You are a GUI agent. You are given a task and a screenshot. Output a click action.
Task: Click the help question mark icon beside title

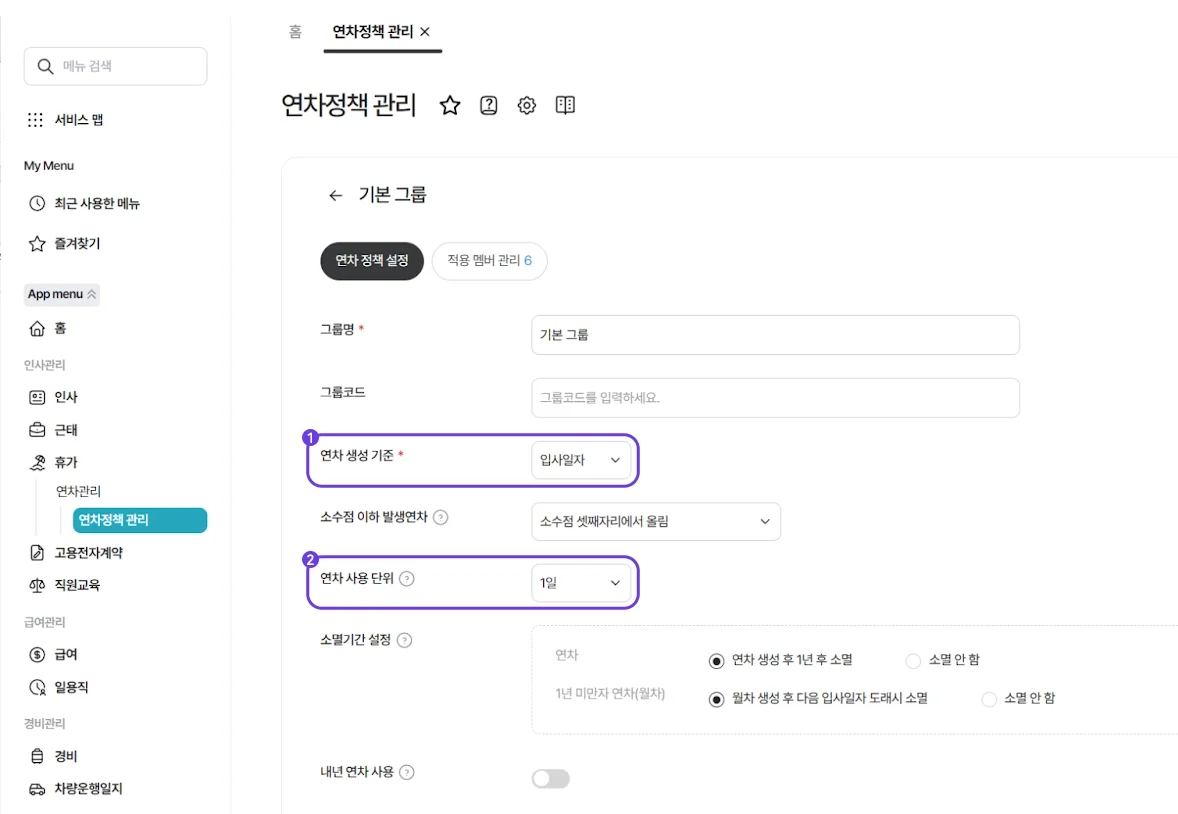[x=488, y=105]
